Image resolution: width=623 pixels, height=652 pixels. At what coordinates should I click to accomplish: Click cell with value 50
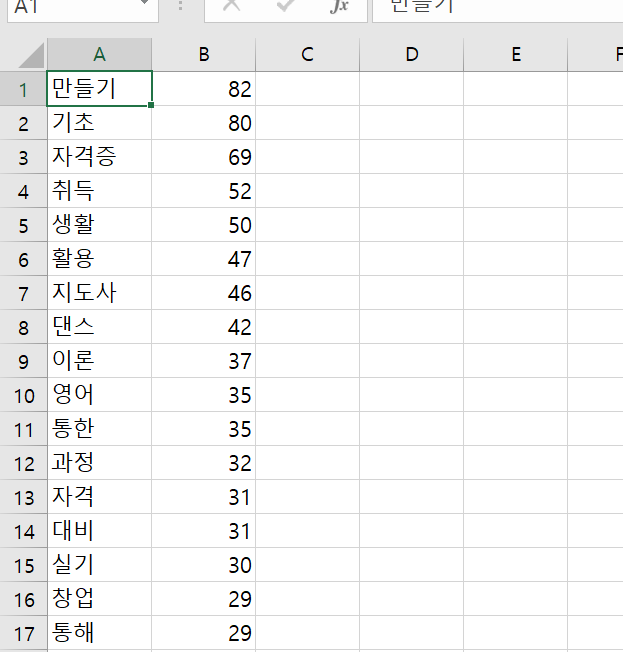(x=203, y=225)
